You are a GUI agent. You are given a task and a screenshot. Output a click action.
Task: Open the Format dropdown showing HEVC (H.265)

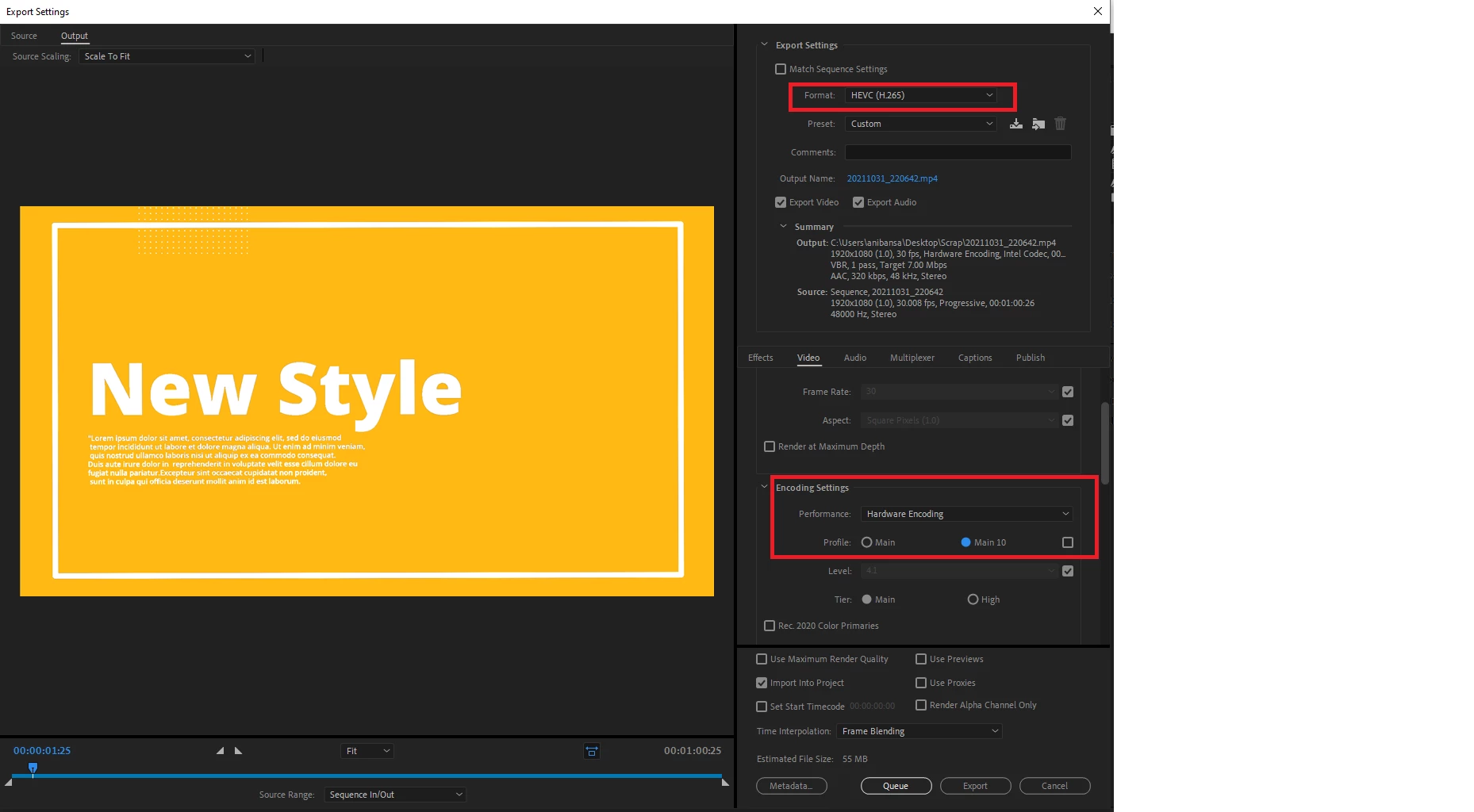pyautogui.click(x=921, y=95)
